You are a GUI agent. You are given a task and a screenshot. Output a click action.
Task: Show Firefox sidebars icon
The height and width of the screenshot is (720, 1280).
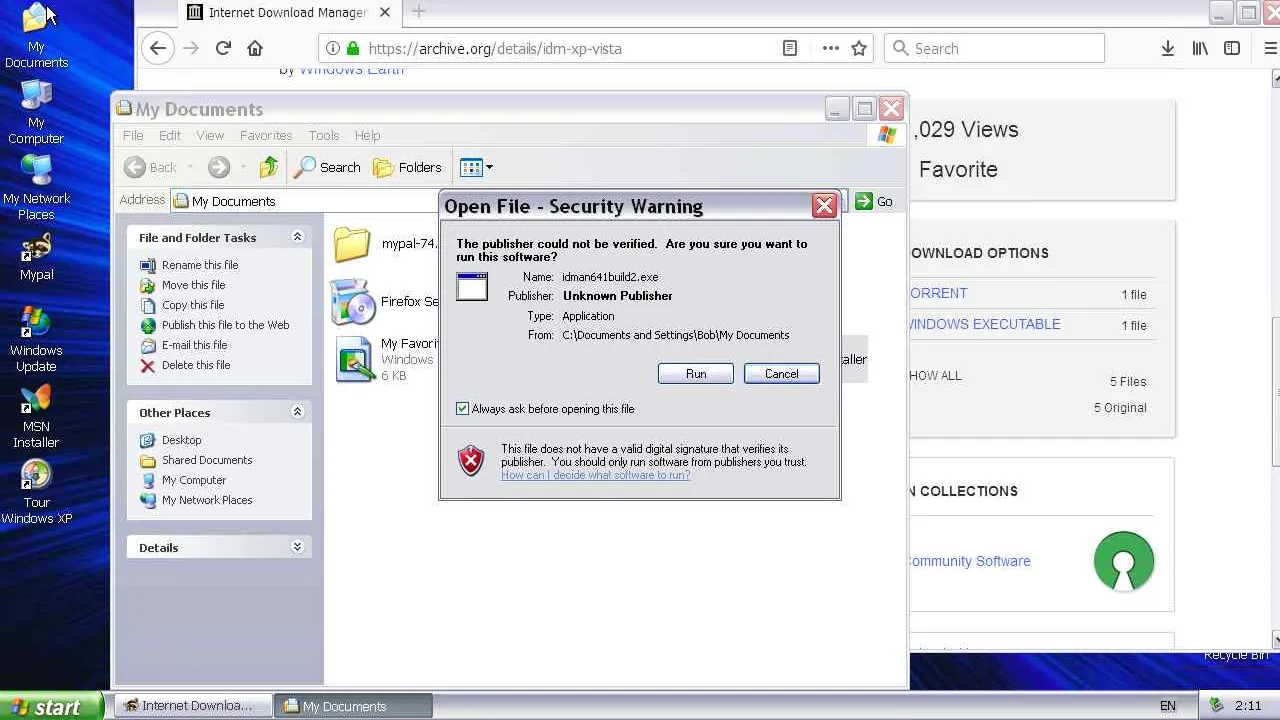pos(1232,48)
